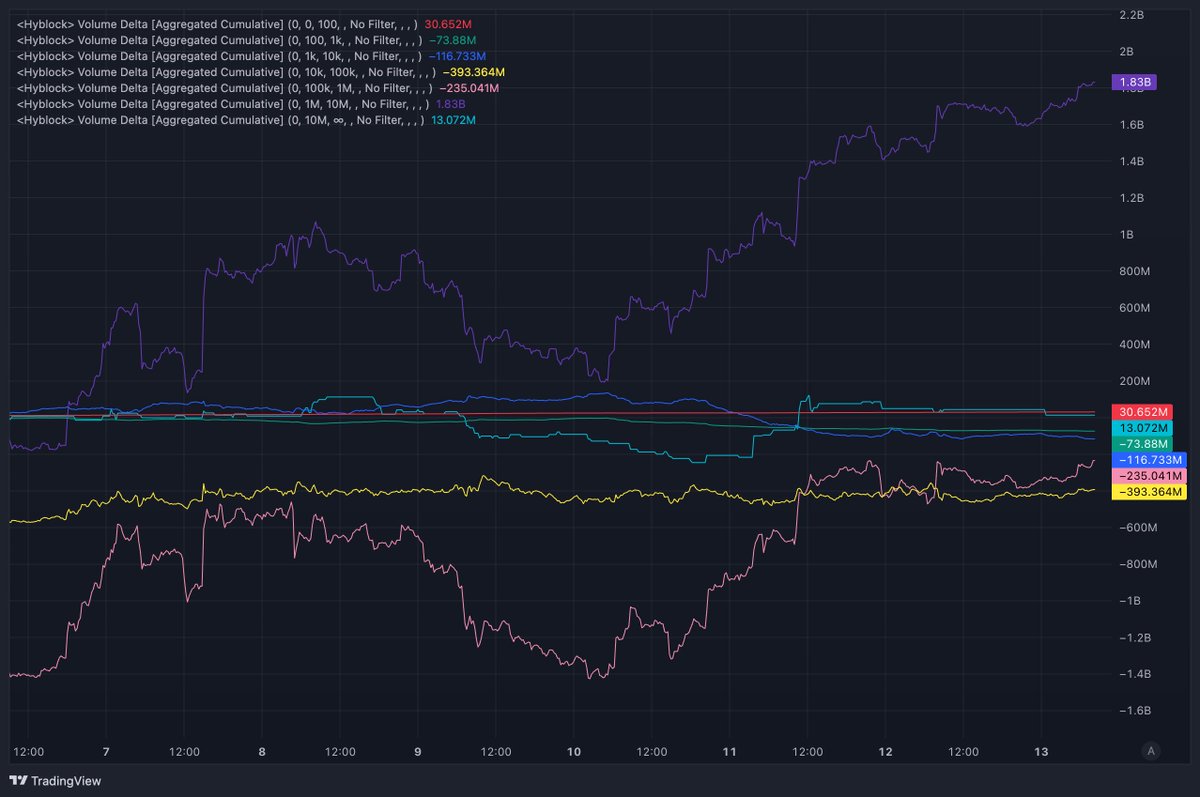
Task: Click the 600M positive scale label
Action: pyautogui.click(x=1136, y=308)
